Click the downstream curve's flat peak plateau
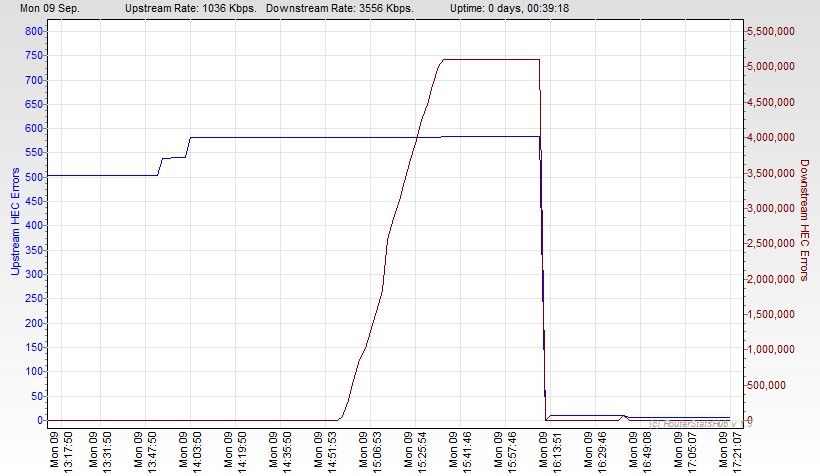Screen dimensions: 820x476 pyautogui.click(x=491, y=59)
